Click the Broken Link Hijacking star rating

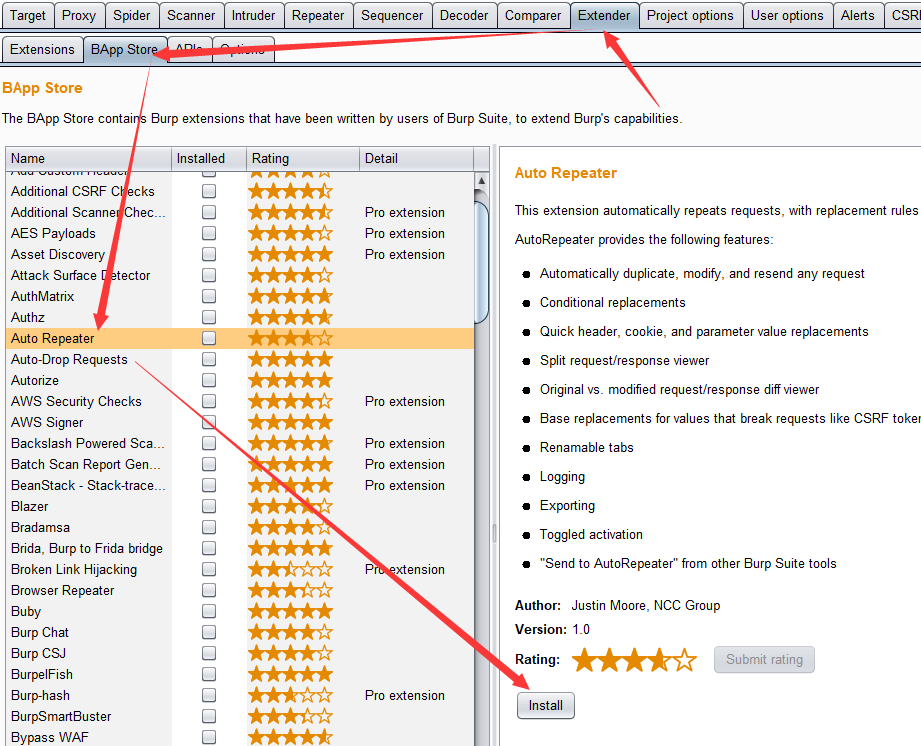point(290,569)
